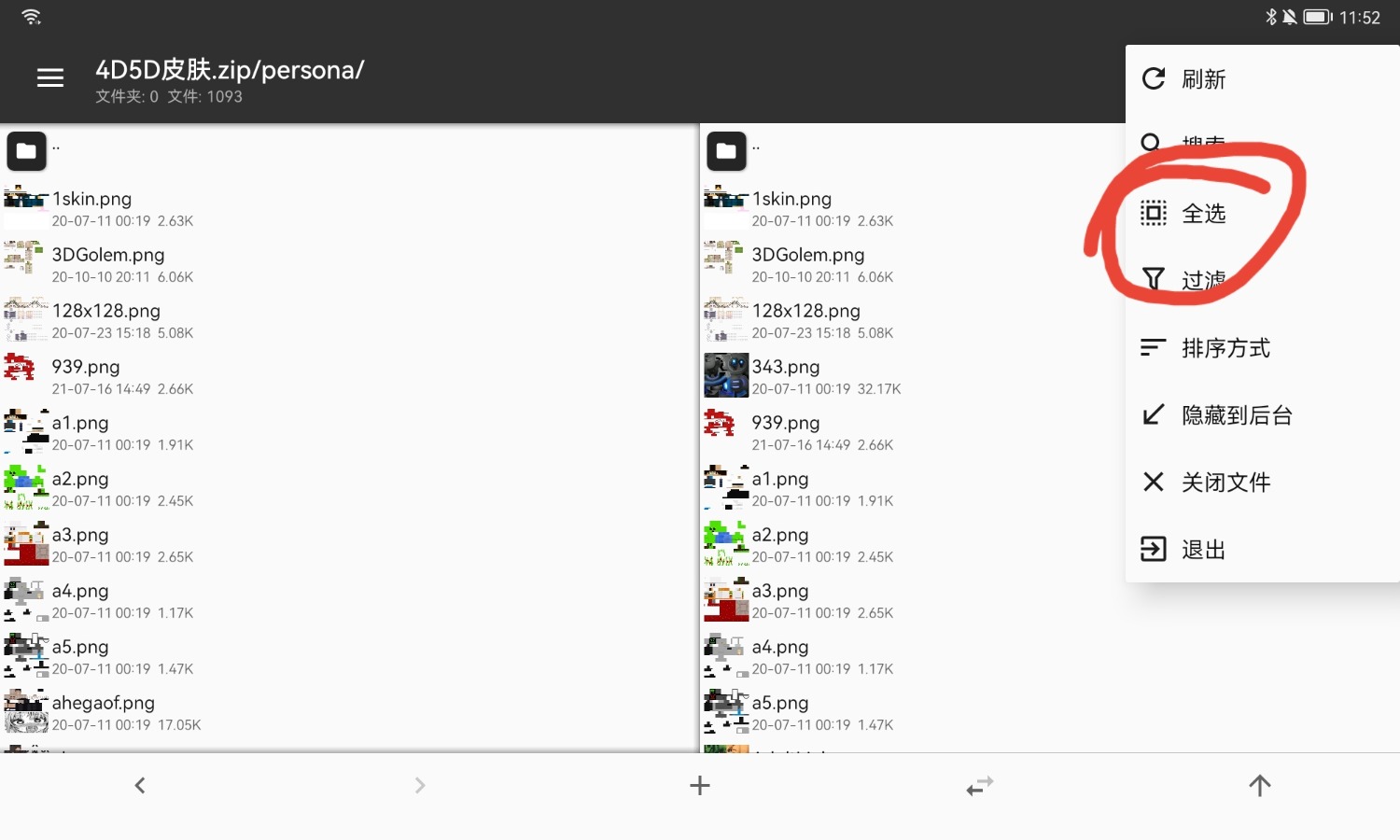The width and height of the screenshot is (1400, 840).
Task: Tap the a3.png thumbnail in left pane
Action: pos(26,543)
